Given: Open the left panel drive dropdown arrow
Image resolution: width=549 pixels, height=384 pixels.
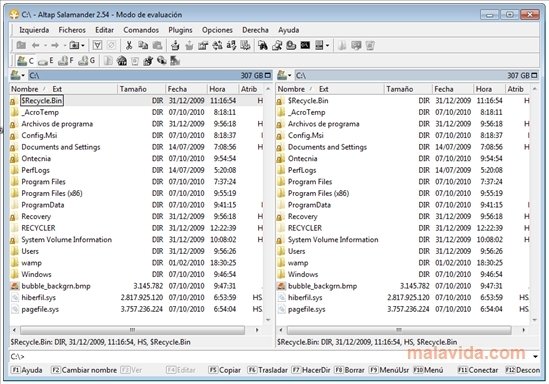Looking at the screenshot, I should point(23,75).
